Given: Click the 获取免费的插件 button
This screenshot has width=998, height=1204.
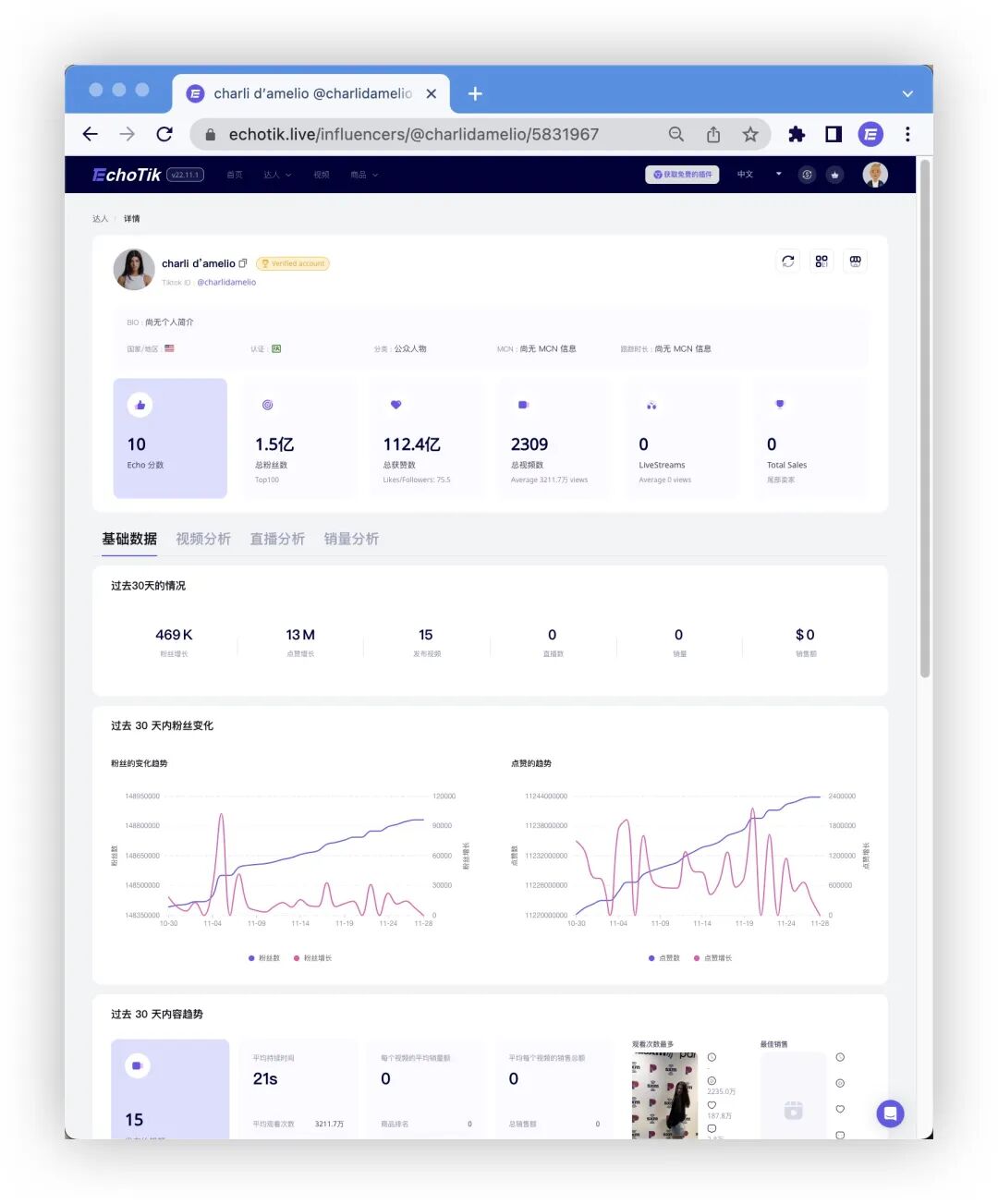Looking at the screenshot, I should click(x=682, y=175).
